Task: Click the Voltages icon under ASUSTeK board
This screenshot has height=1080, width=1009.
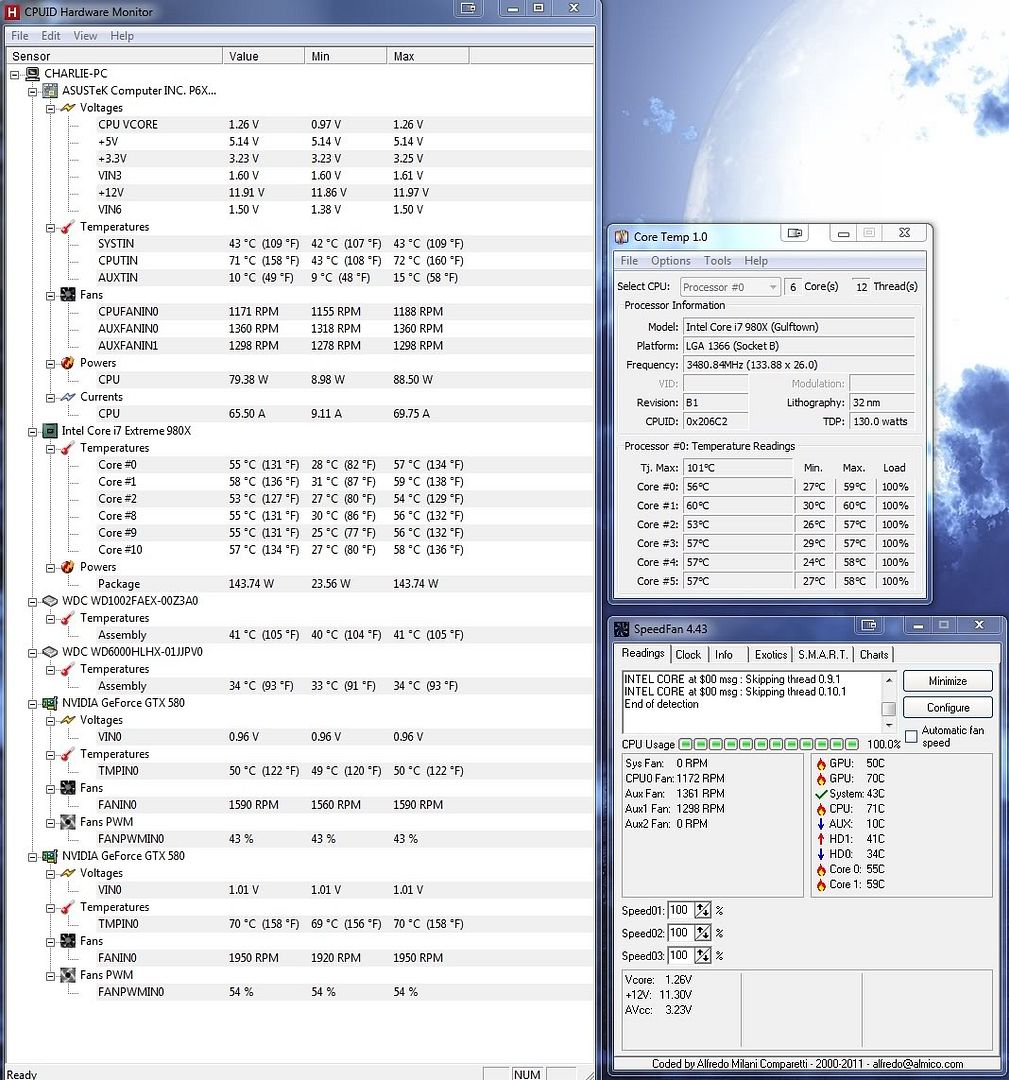Action: pyautogui.click(x=67, y=108)
